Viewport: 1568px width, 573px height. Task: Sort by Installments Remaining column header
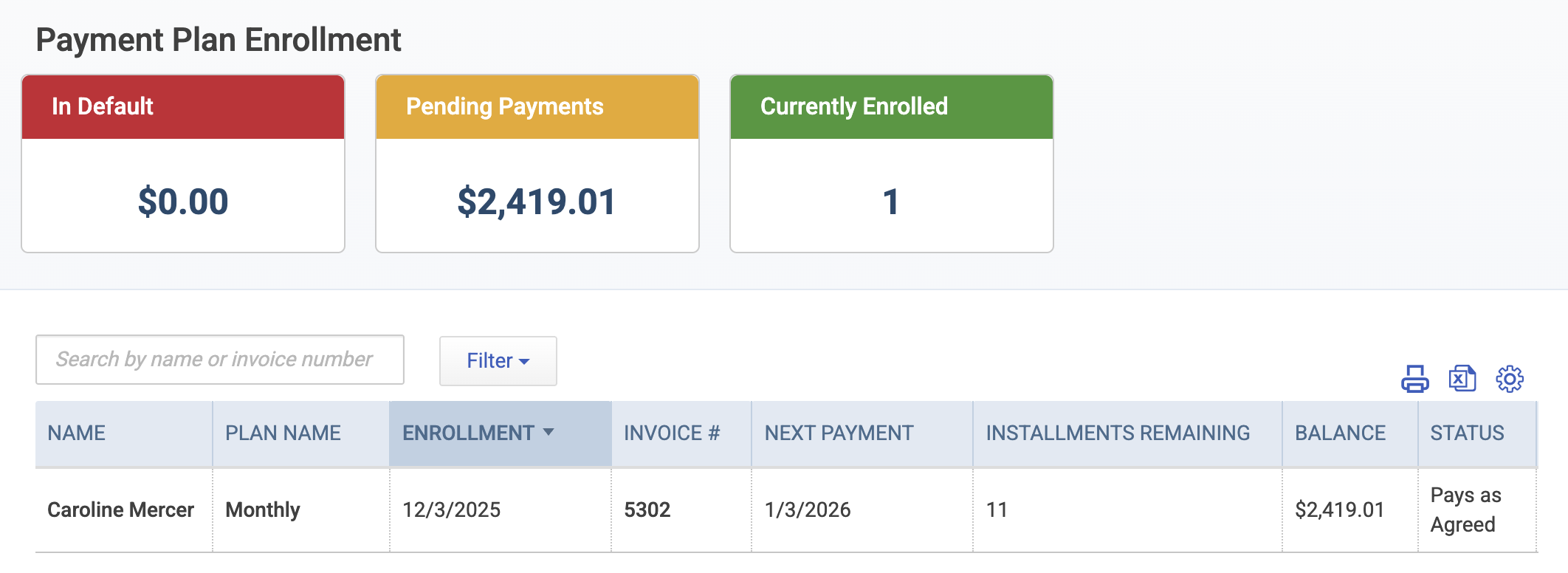tap(1118, 433)
